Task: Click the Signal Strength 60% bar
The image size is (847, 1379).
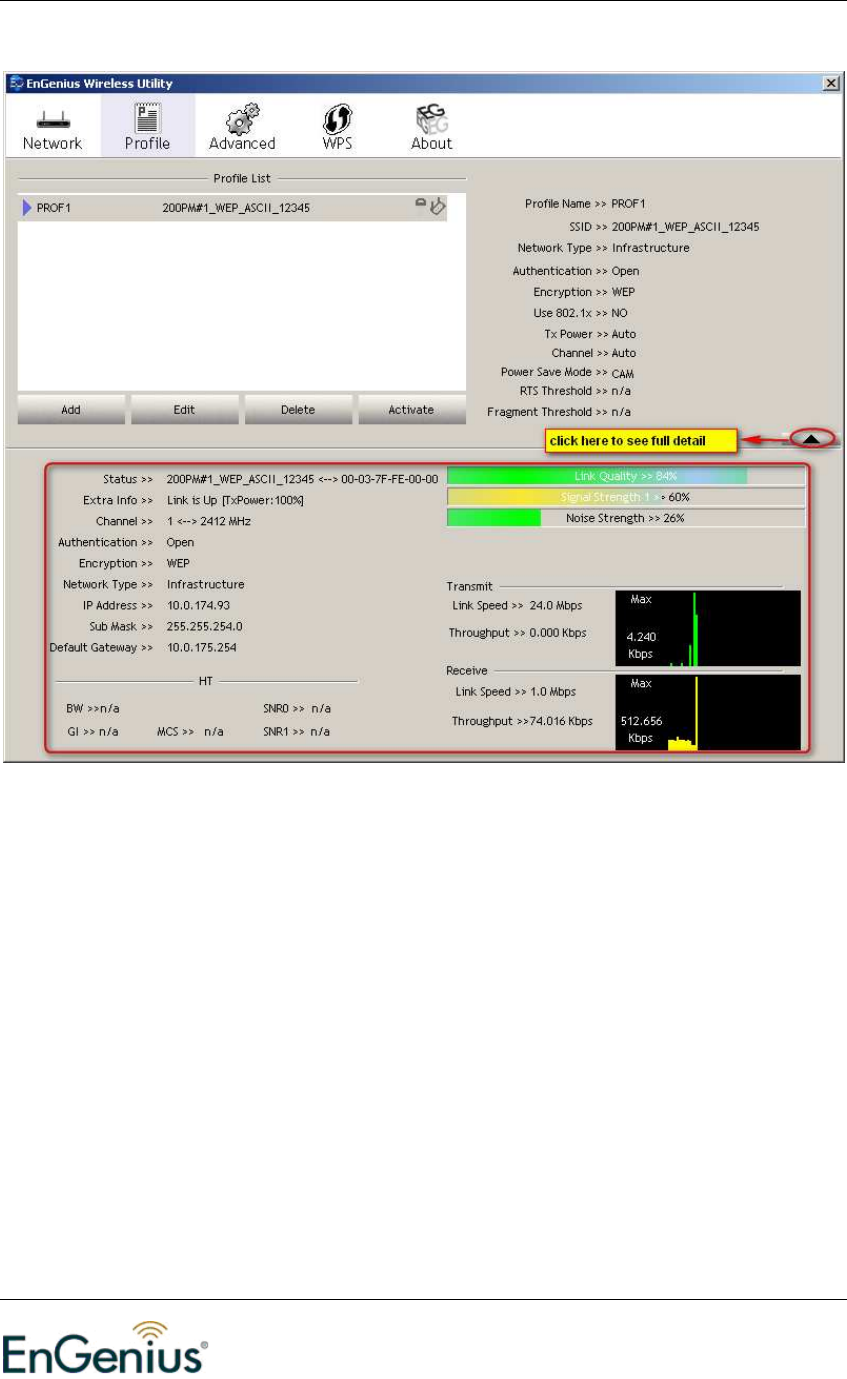Action: click(x=626, y=497)
